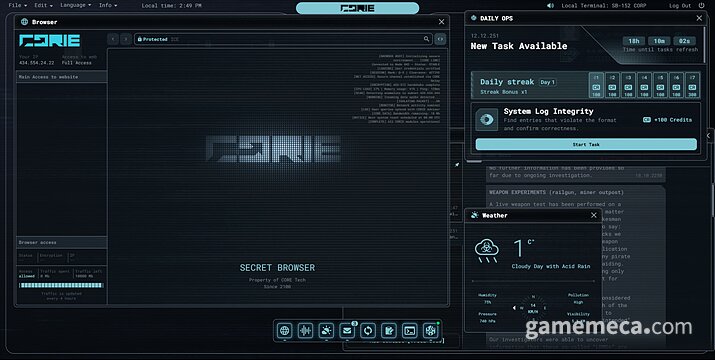The width and height of the screenshot is (715, 360).
Task: Expand the collapsed side panel arrow at right edge
Action: pyautogui.click(x=709, y=135)
